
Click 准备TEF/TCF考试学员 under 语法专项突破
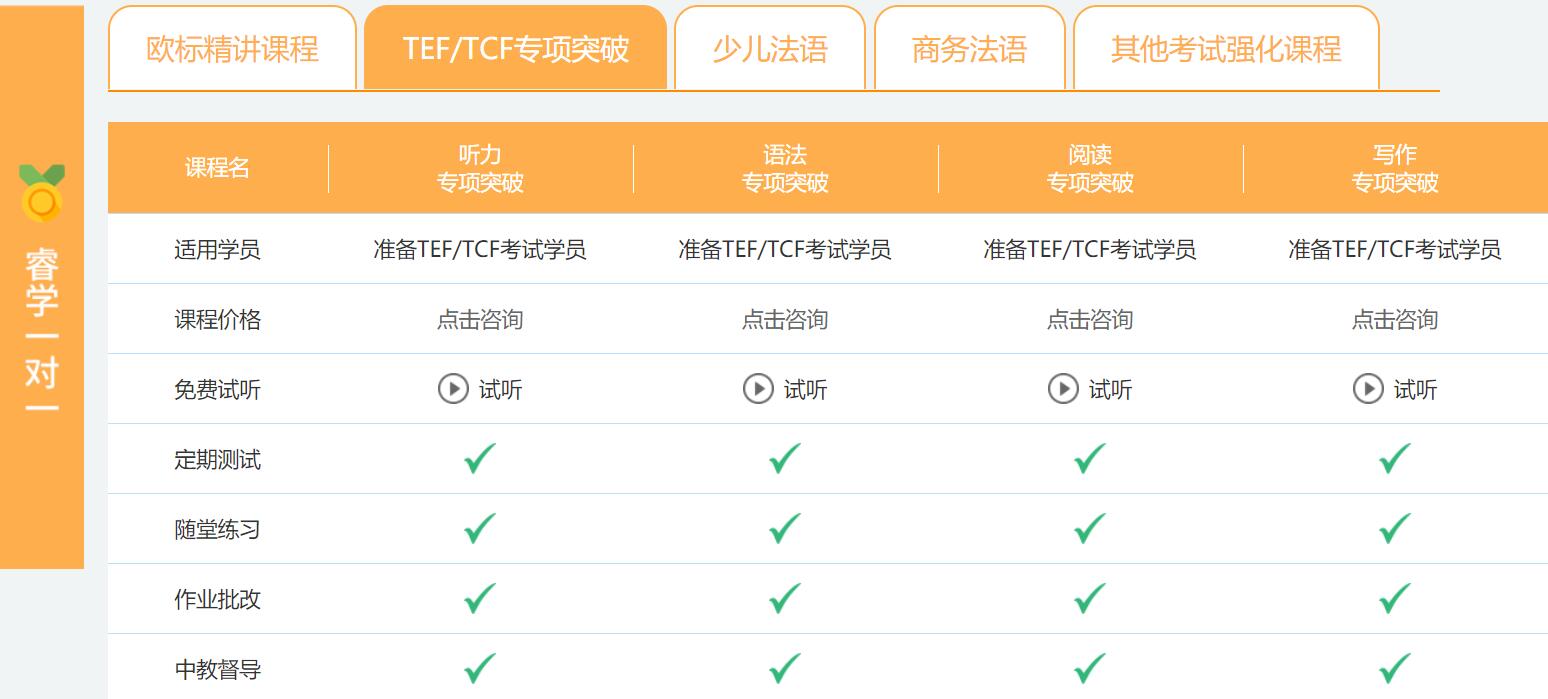783,250
